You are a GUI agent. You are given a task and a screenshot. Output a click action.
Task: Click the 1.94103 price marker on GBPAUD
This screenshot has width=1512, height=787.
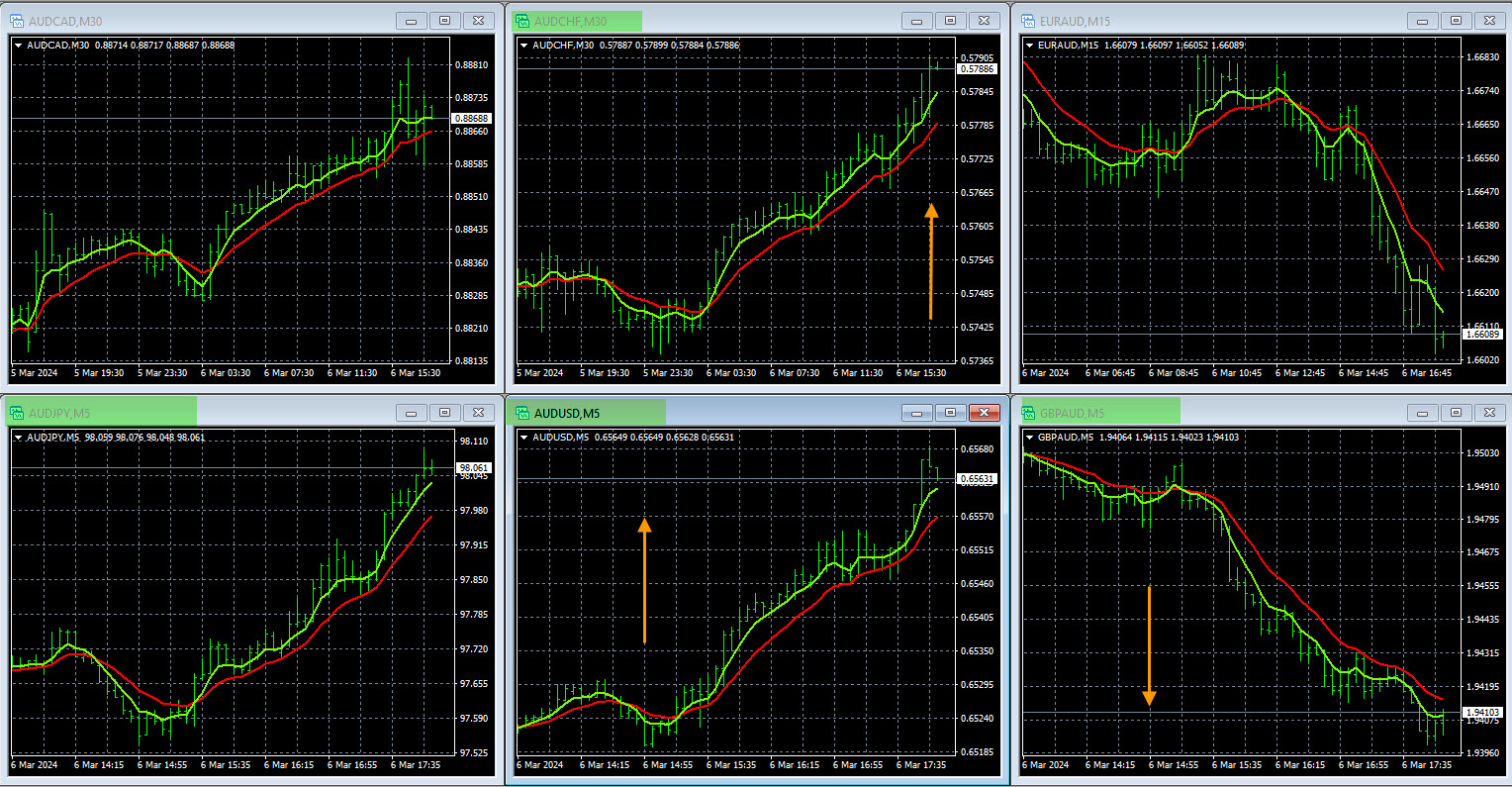1482,713
